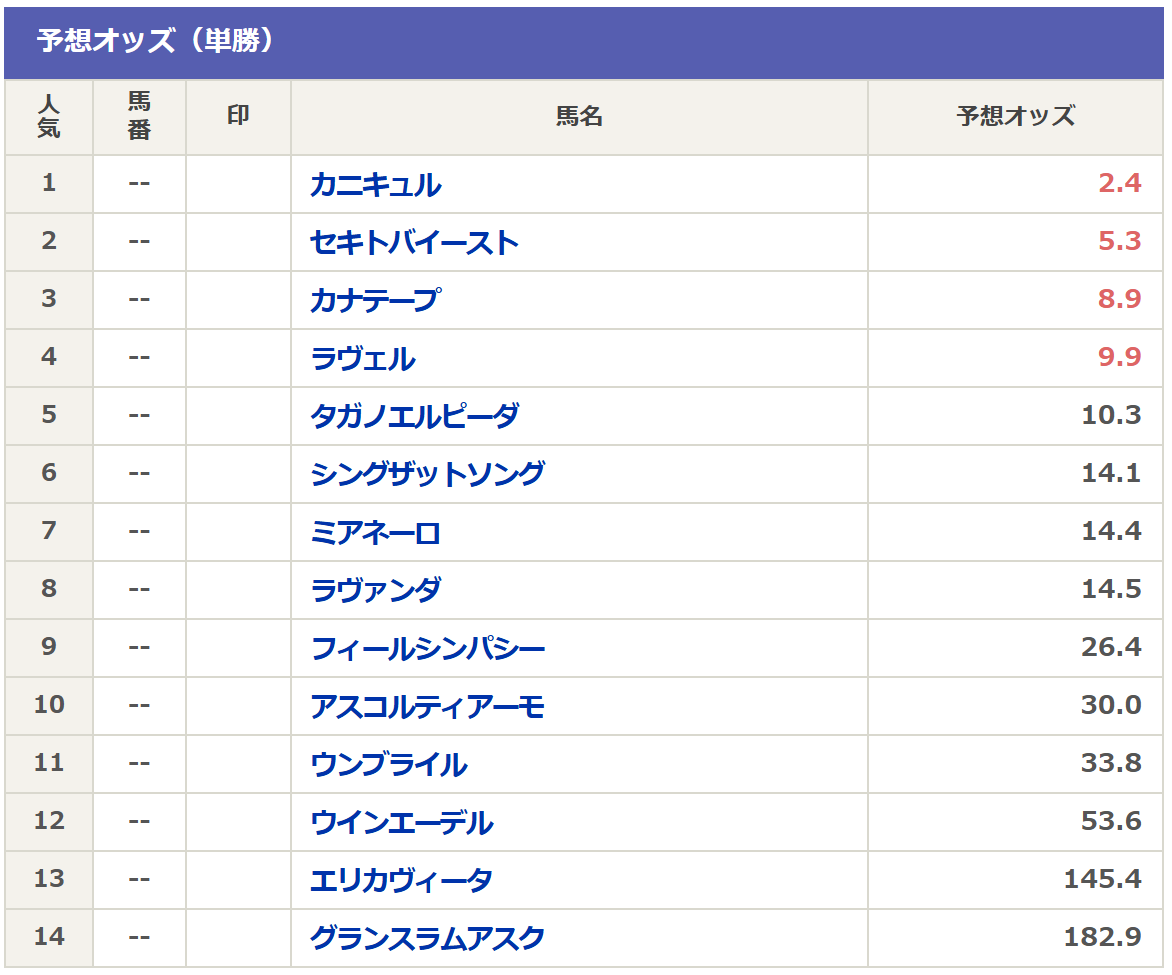Open the ウンブライル horse link

point(388,764)
